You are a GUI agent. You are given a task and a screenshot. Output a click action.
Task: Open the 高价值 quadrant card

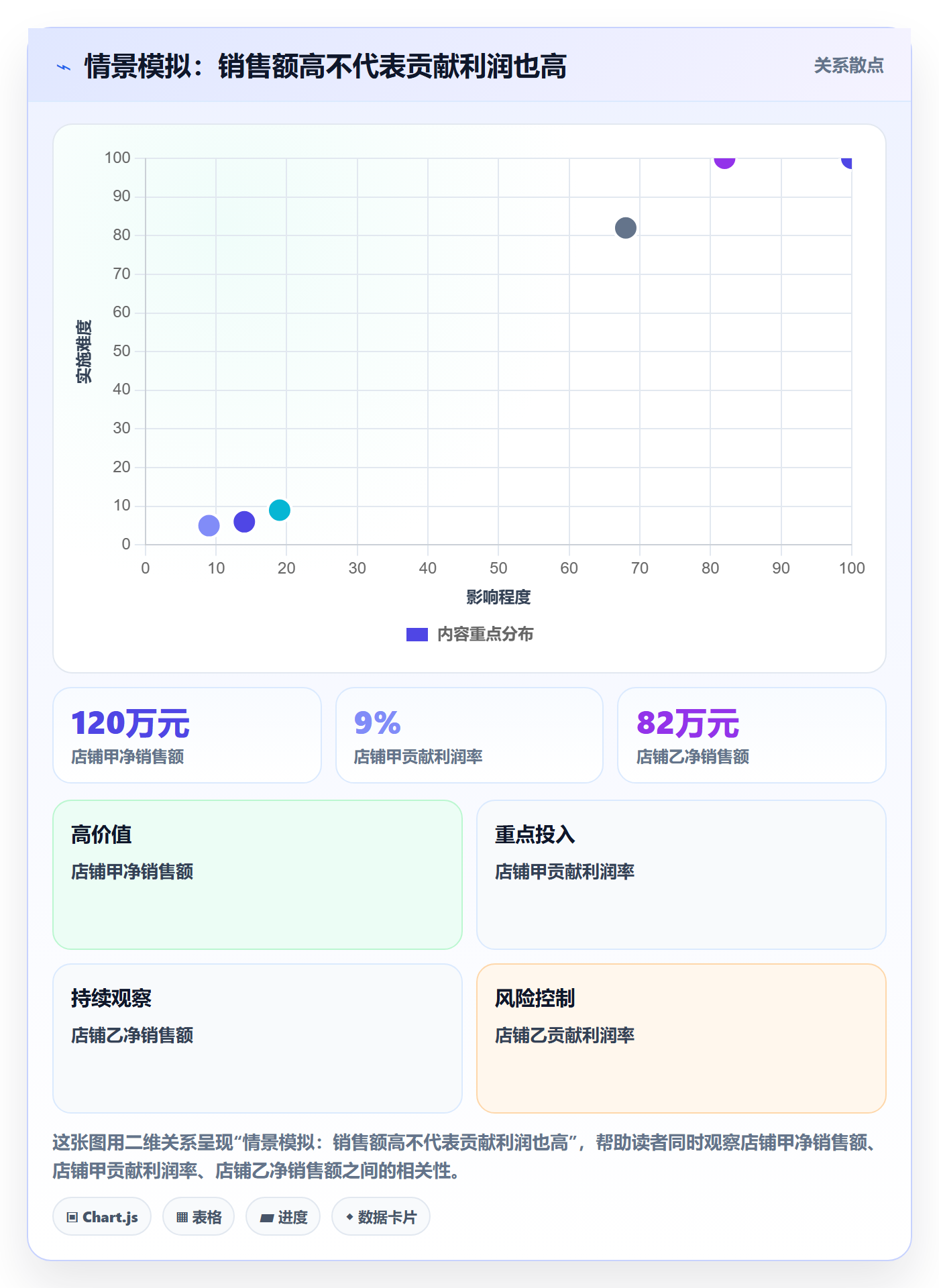258,875
